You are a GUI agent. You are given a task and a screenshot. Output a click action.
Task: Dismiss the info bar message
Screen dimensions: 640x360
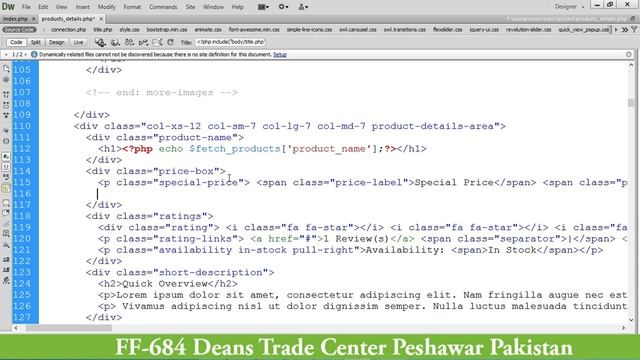pos(629,54)
